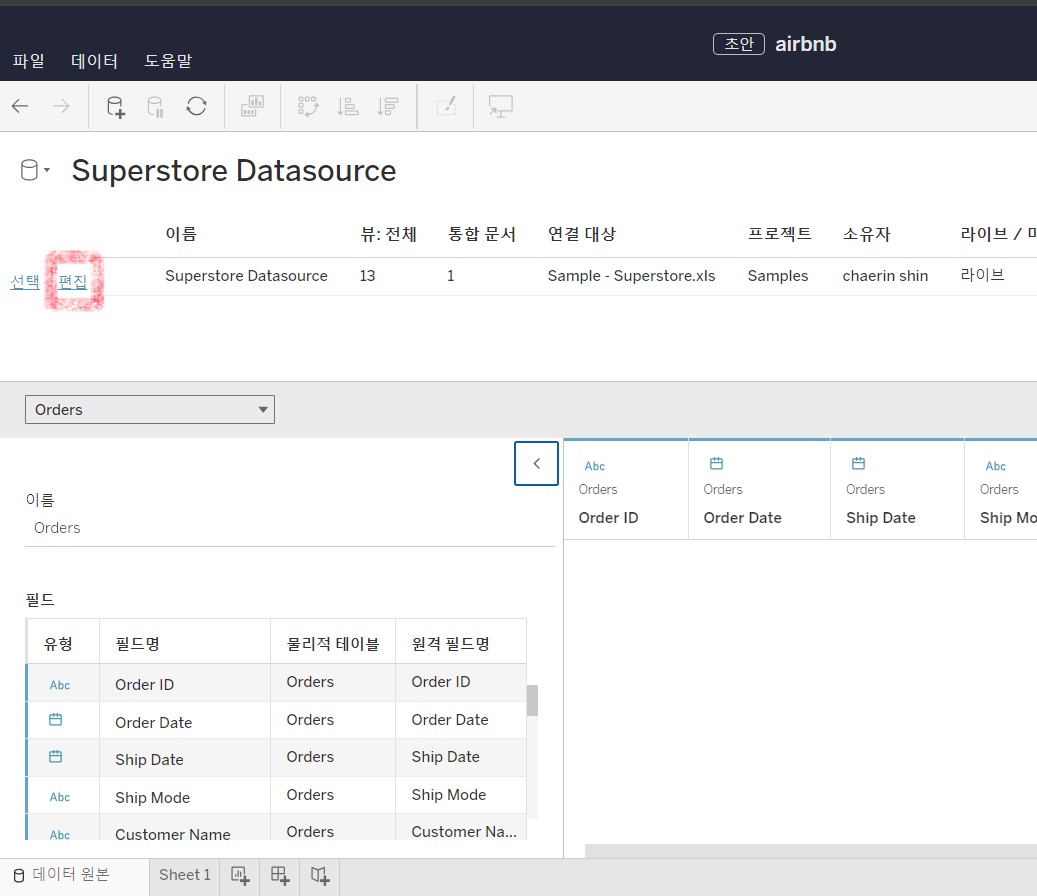Click the 라이브 connection type cell

(x=982, y=275)
